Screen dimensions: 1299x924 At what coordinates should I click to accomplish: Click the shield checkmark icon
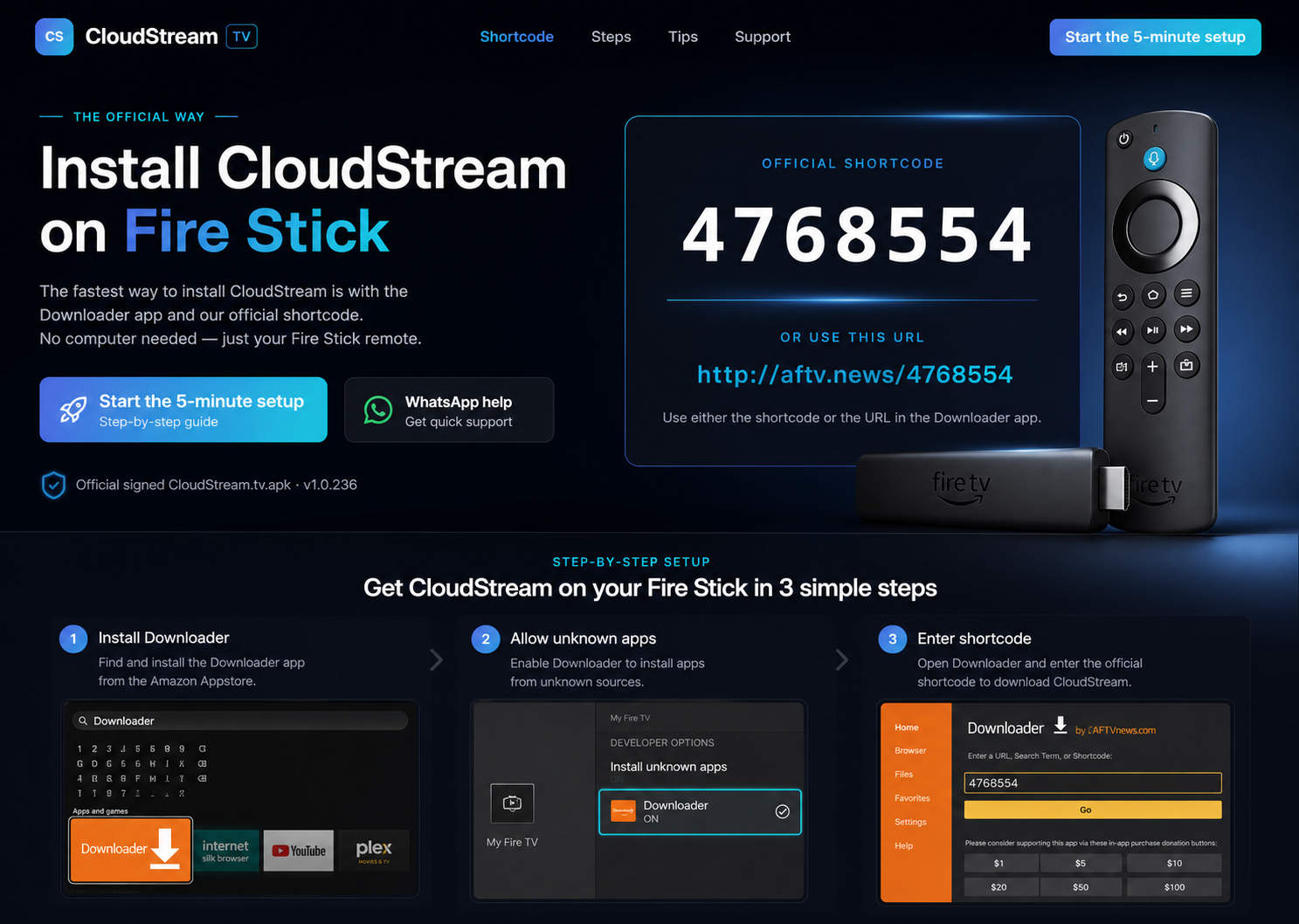[x=53, y=485]
